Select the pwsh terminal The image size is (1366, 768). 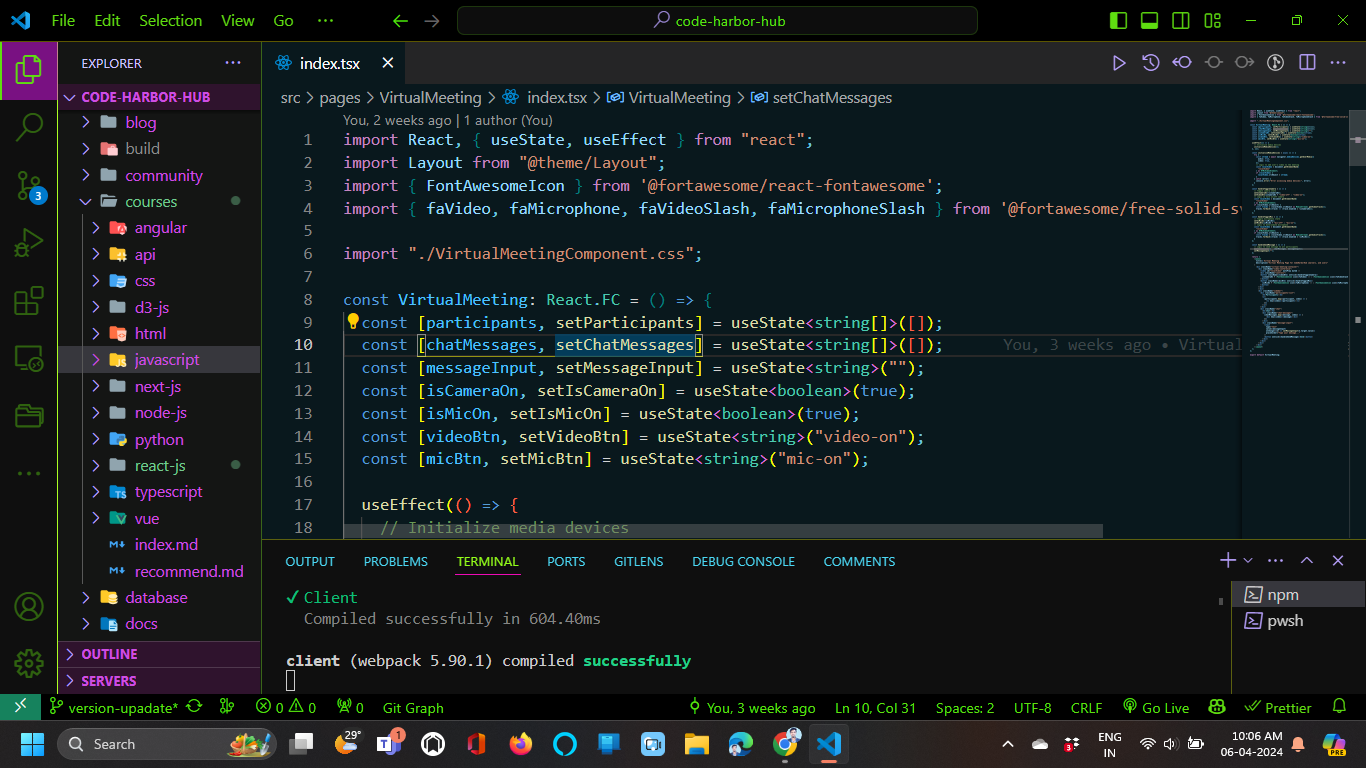1298,620
